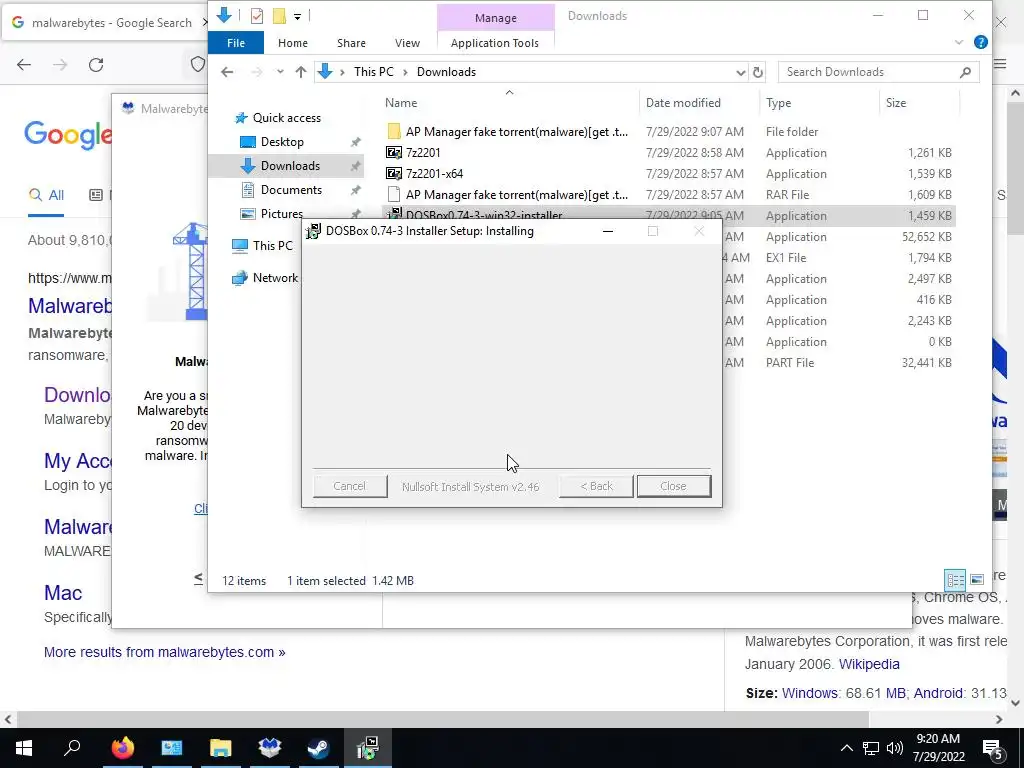Open recent locations dropdown arrow
The image size is (1024, 768).
click(280, 72)
